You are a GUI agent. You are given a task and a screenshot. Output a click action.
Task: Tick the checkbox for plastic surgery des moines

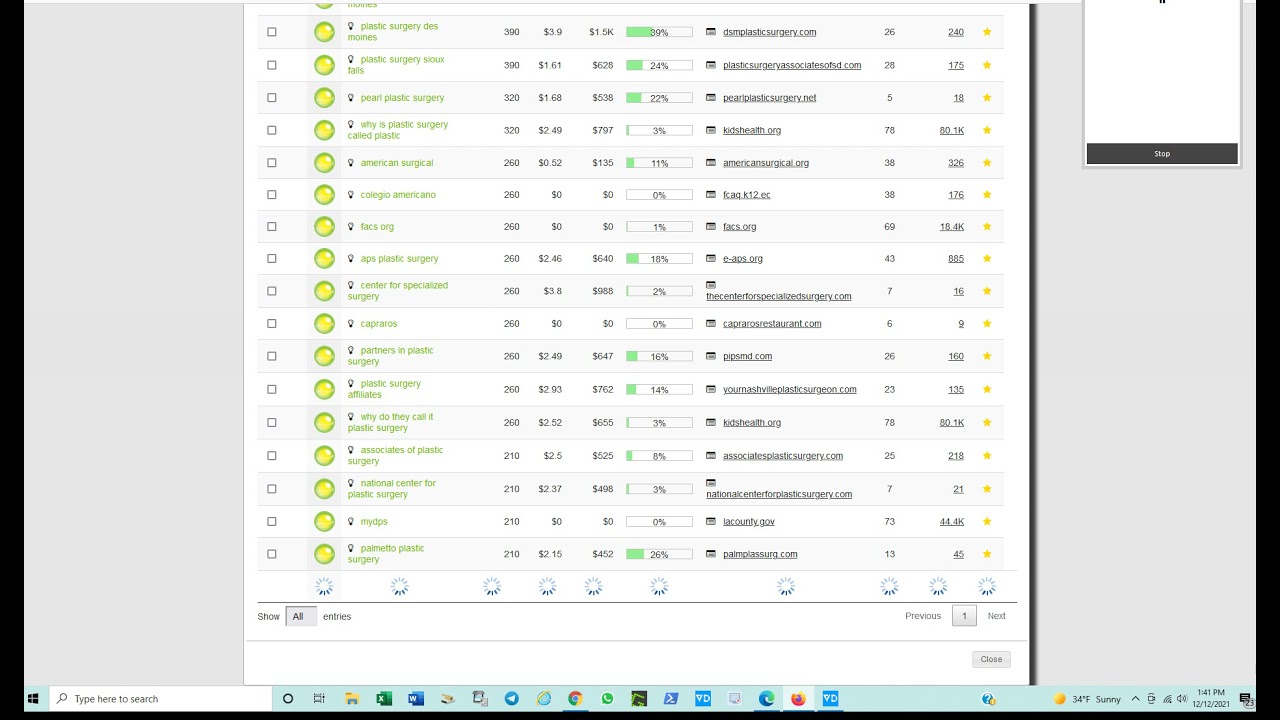pyautogui.click(x=271, y=32)
